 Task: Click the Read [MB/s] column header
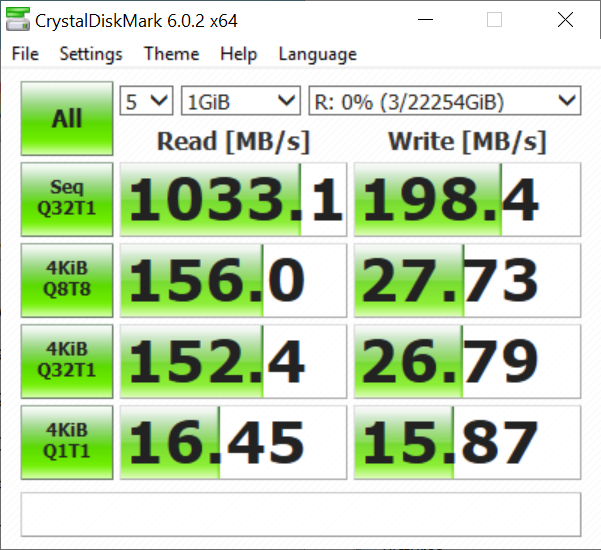pos(233,141)
